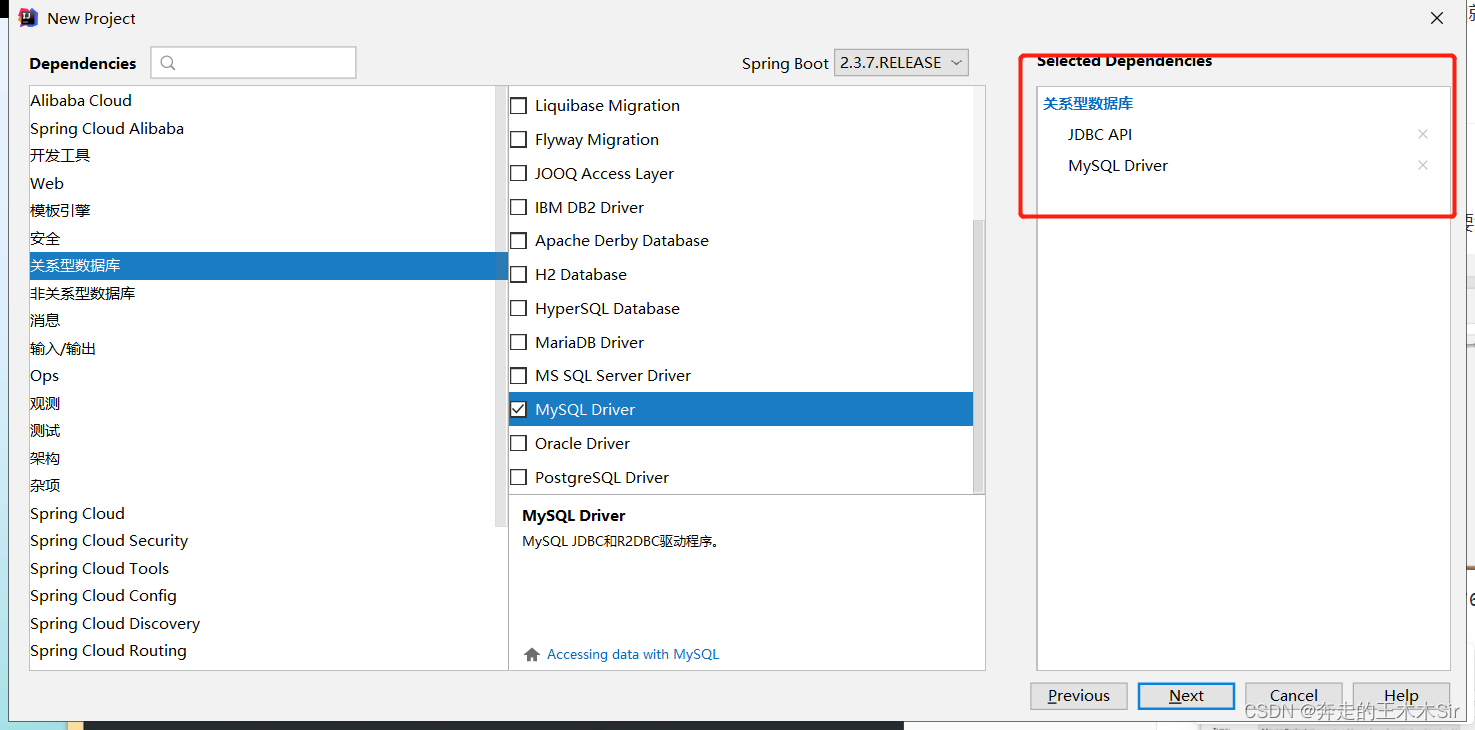Image resolution: width=1475 pixels, height=730 pixels.
Task: Select the highlighted 关系型数据库 category
Action: tap(268, 266)
